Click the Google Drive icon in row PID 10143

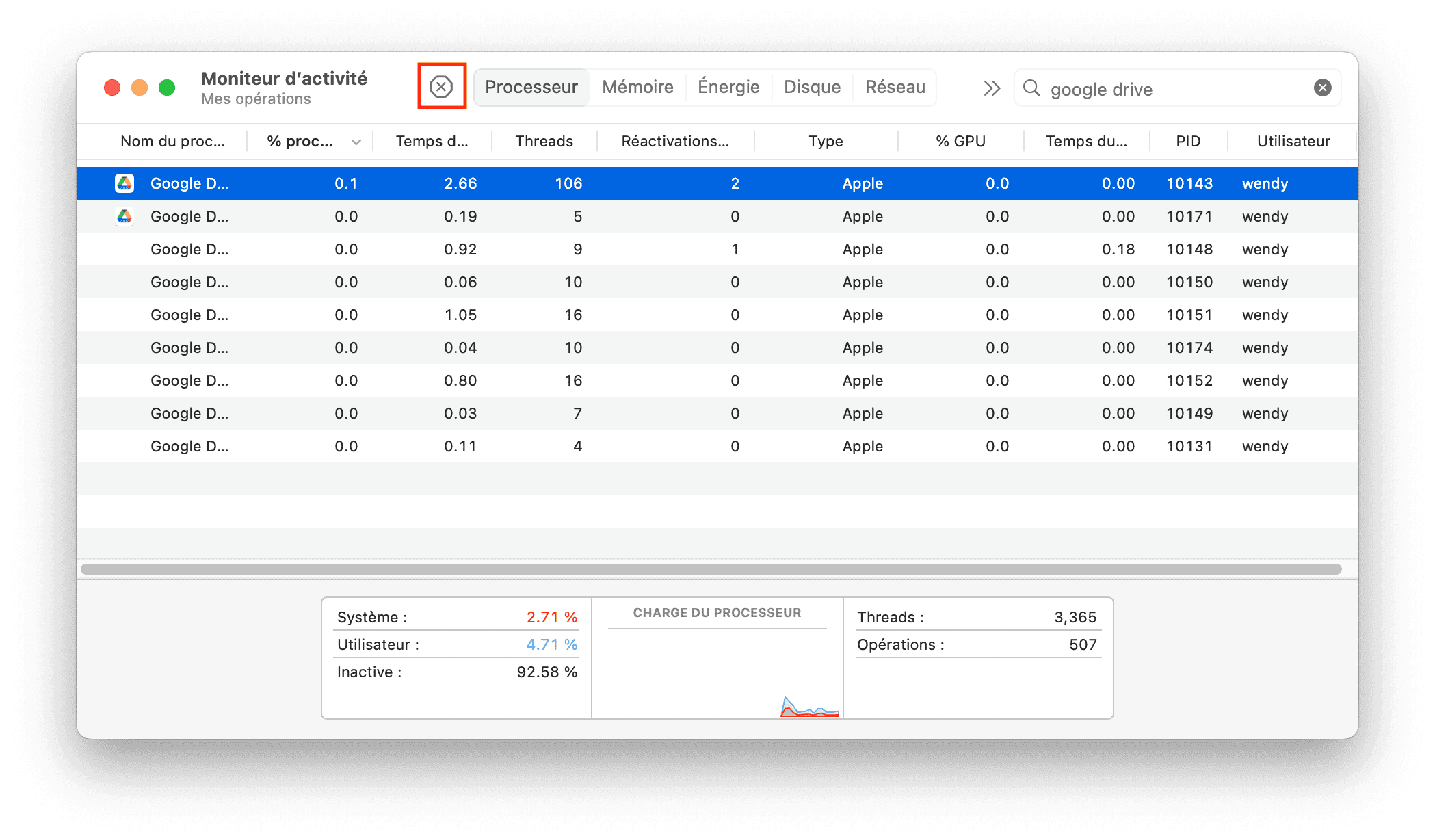[124, 183]
